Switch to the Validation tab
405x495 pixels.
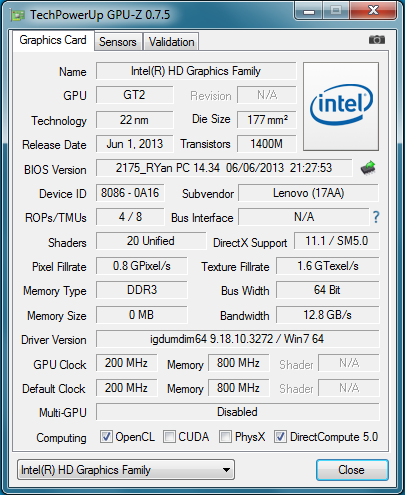tap(171, 42)
